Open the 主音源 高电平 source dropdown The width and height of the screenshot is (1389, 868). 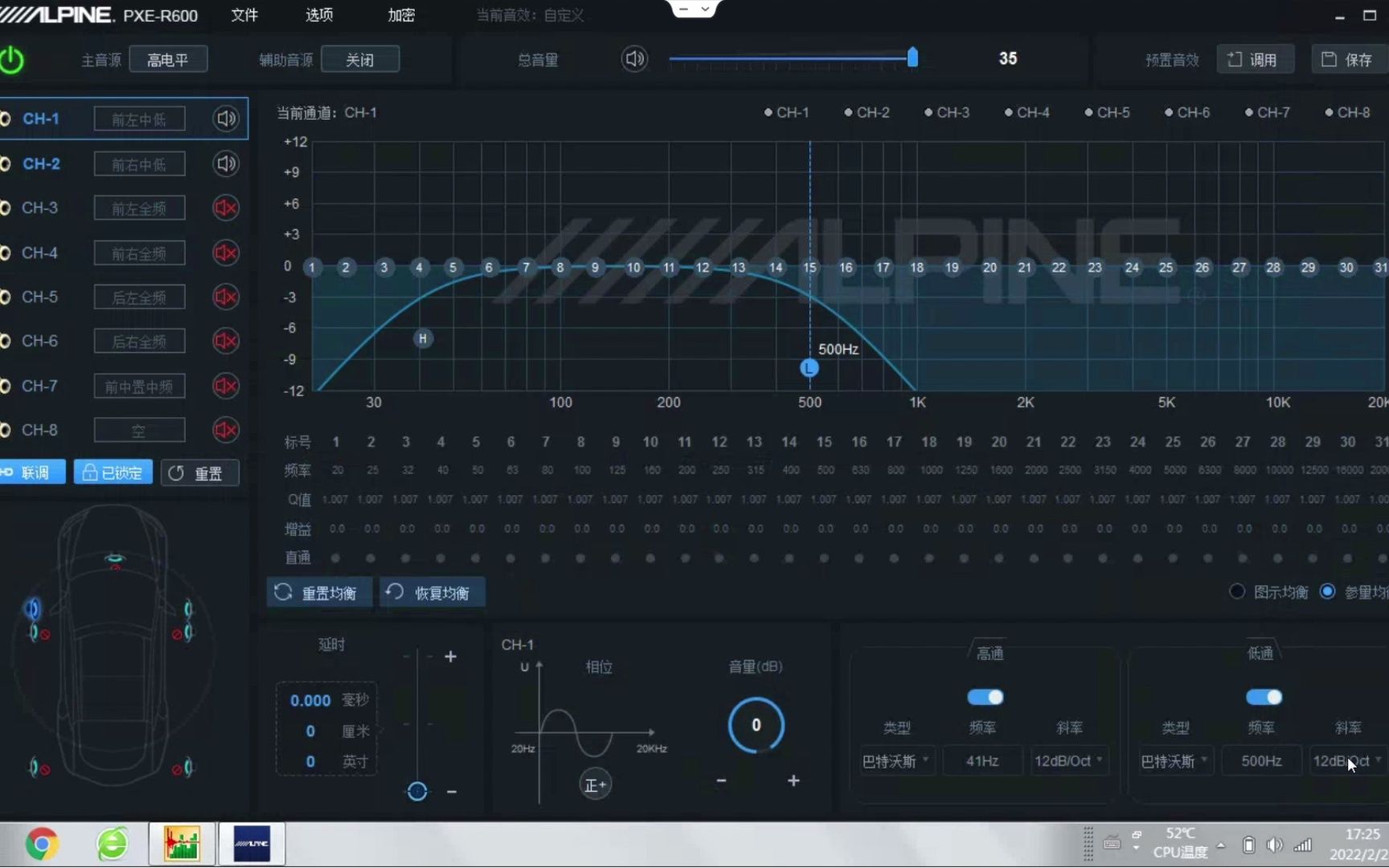(168, 59)
